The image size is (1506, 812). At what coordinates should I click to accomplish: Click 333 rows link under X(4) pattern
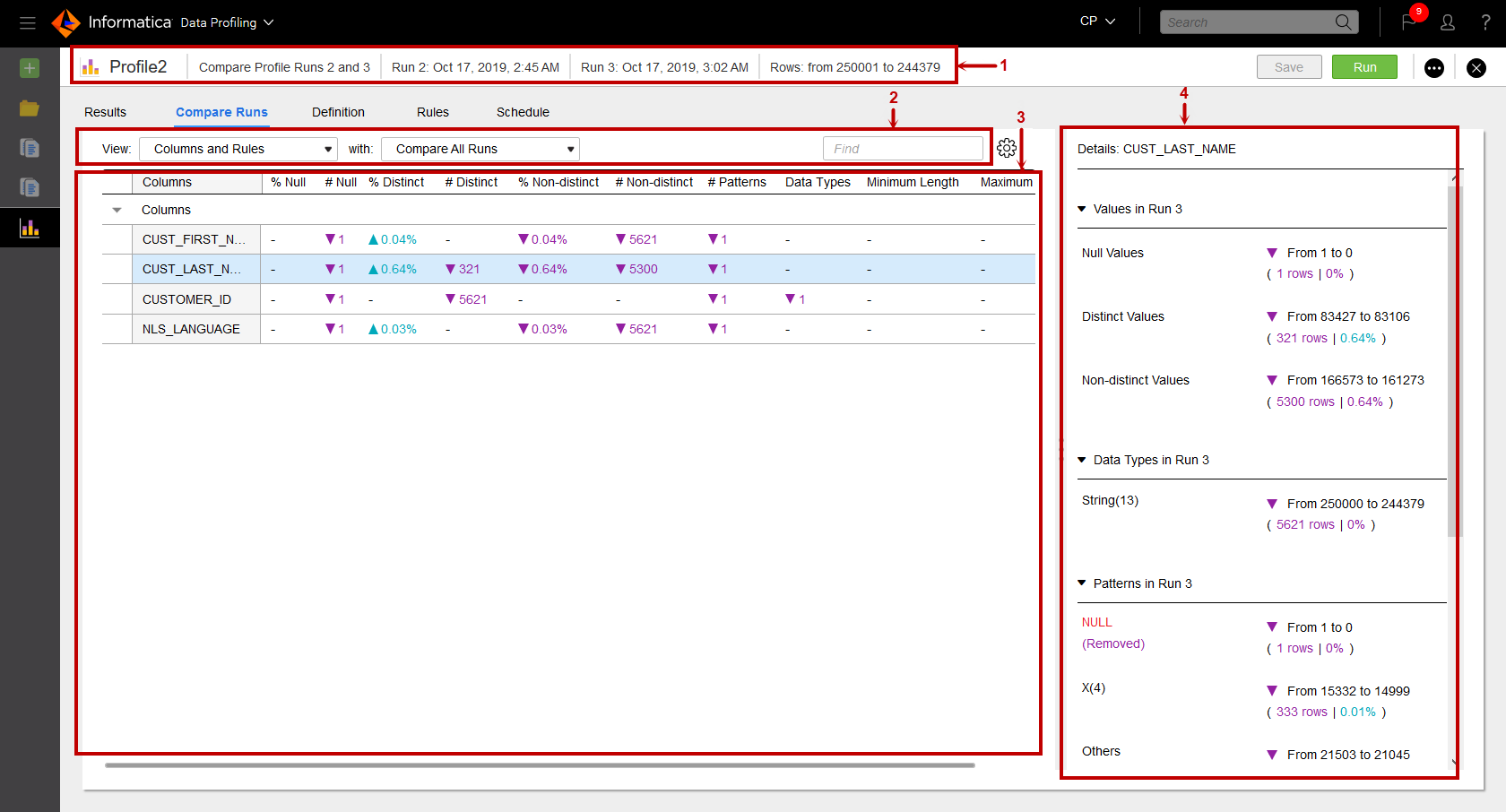(x=1302, y=713)
